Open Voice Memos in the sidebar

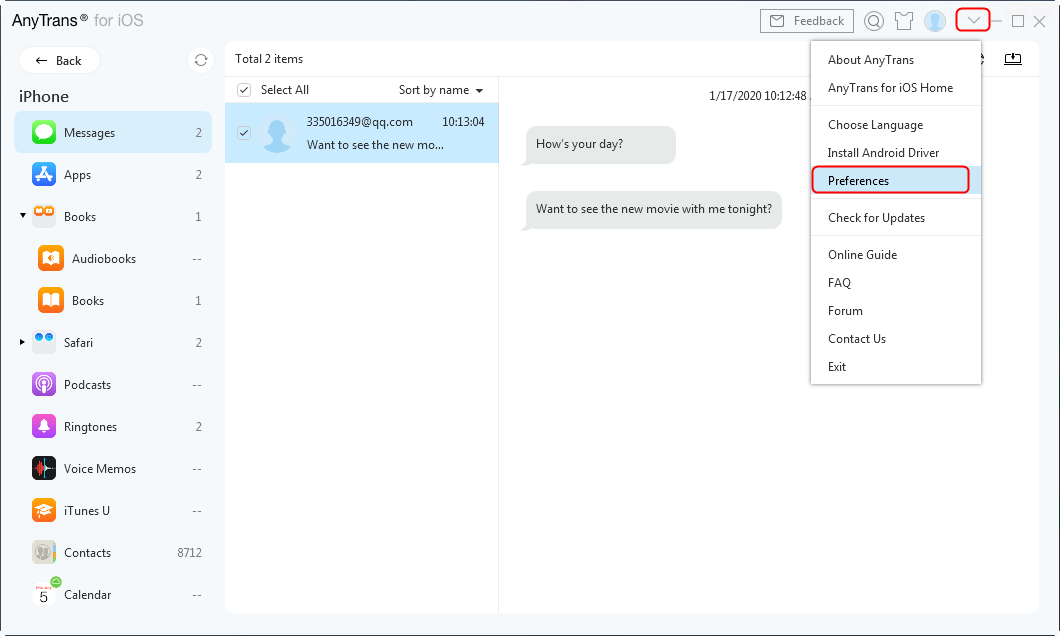[99, 469]
